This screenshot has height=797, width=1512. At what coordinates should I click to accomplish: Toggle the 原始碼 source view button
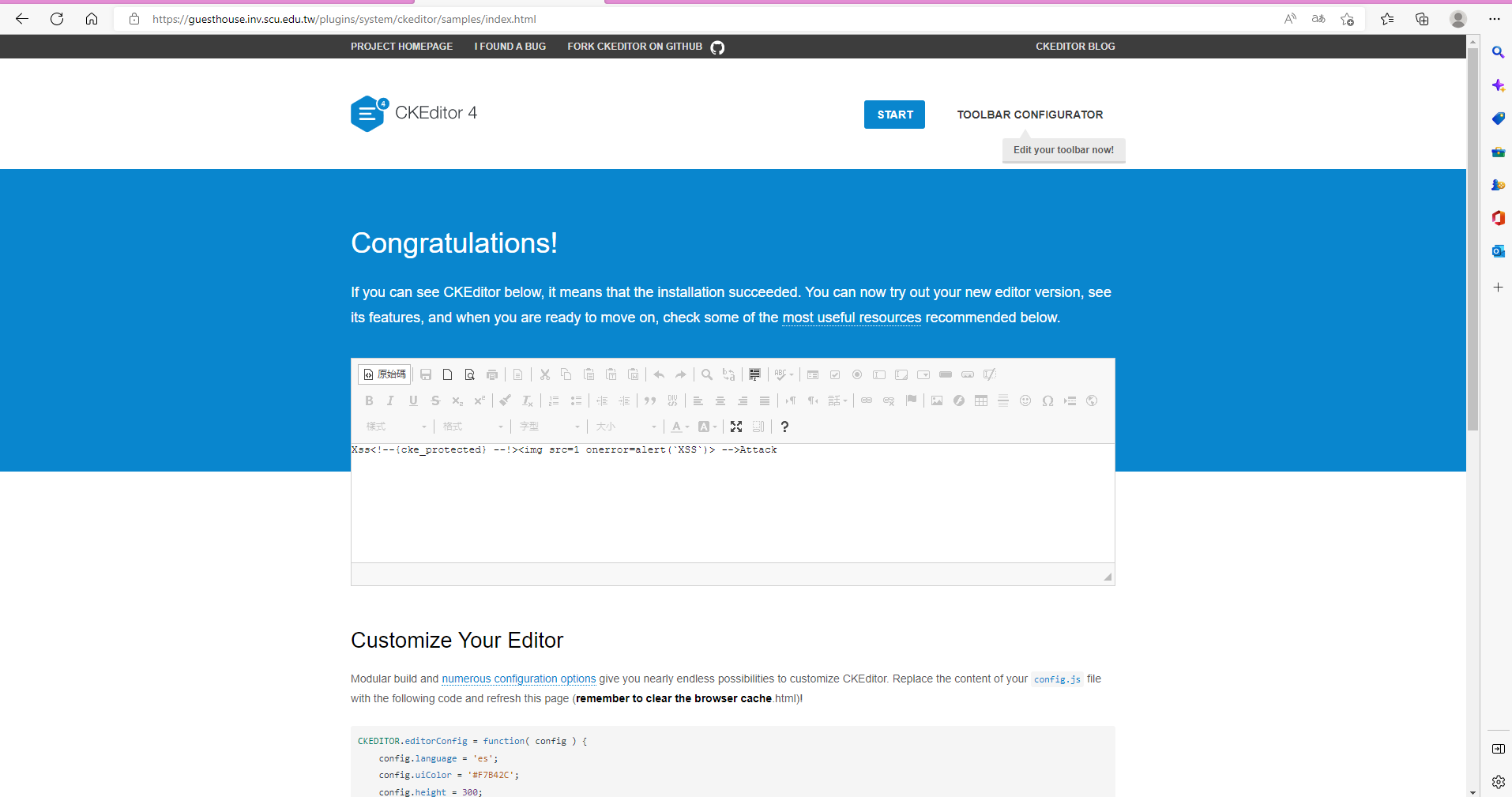pos(385,374)
